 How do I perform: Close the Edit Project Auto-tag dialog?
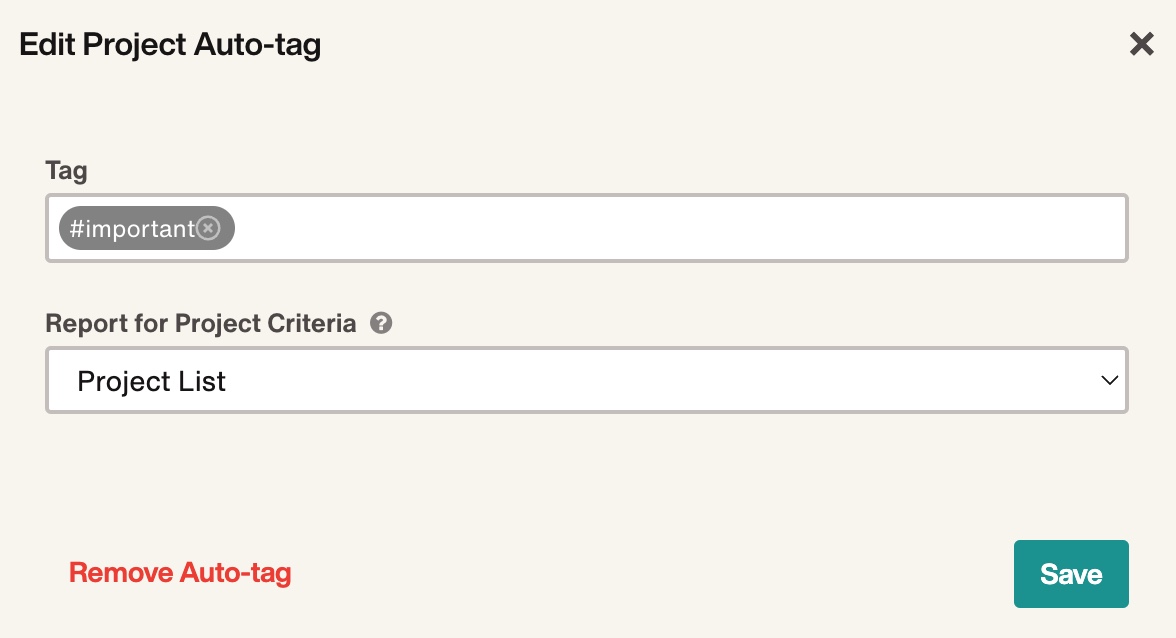coord(1142,44)
